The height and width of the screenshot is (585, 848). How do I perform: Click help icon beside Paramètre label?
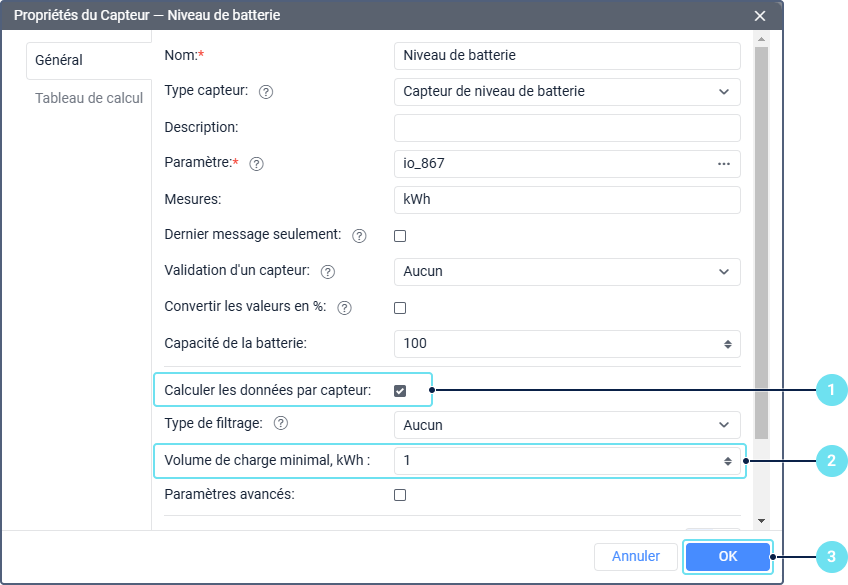tap(256, 164)
